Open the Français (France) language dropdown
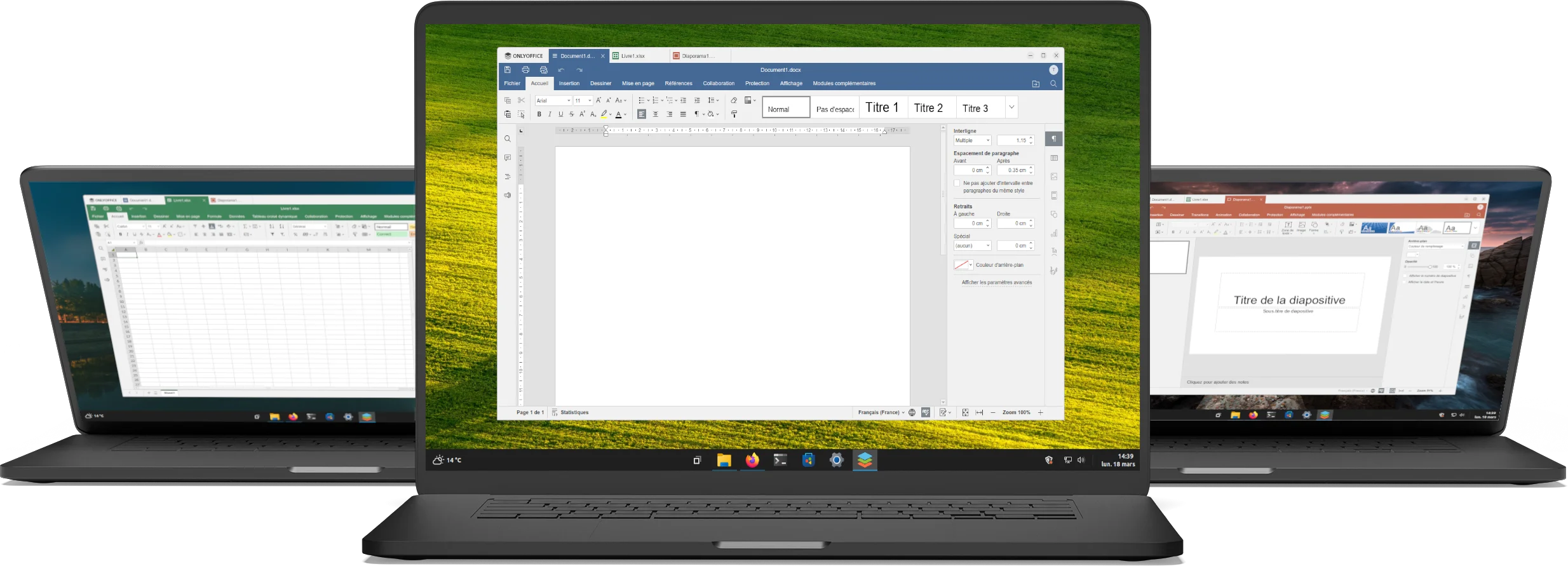 (881, 412)
